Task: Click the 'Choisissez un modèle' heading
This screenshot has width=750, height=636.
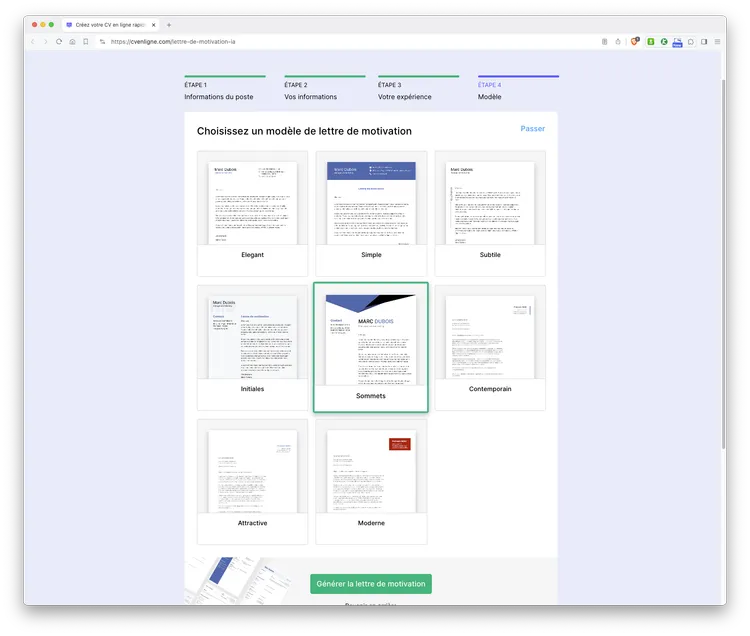Action: (x=304, y=131)
